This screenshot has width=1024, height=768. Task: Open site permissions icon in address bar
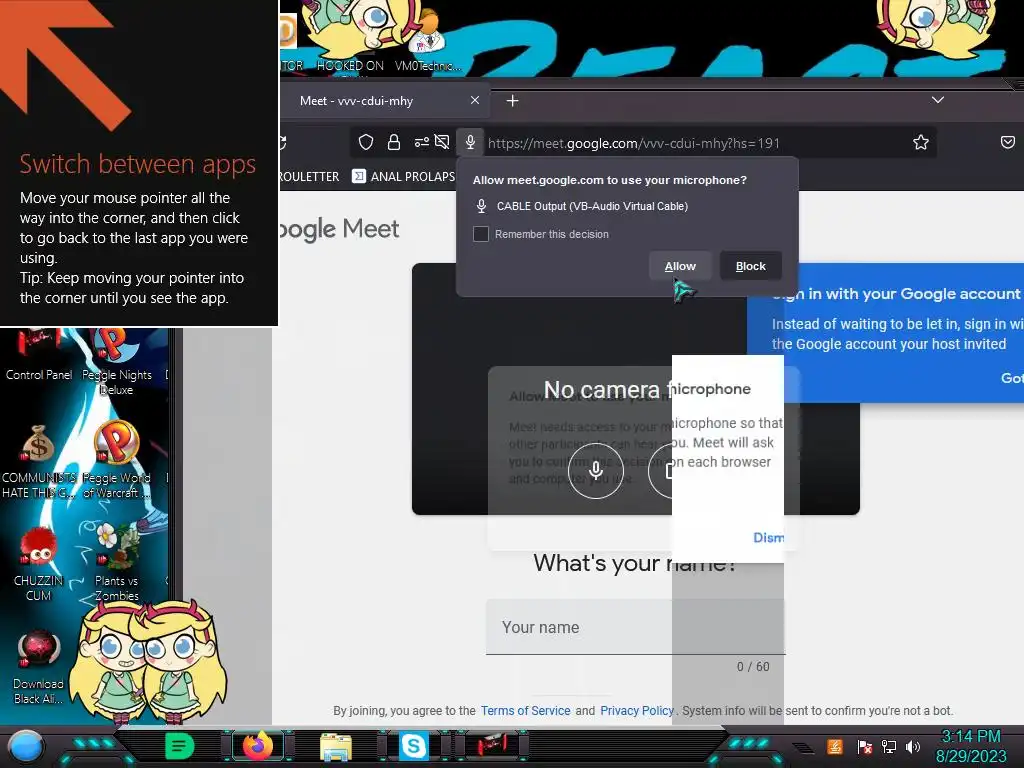(x=422, y=142)
